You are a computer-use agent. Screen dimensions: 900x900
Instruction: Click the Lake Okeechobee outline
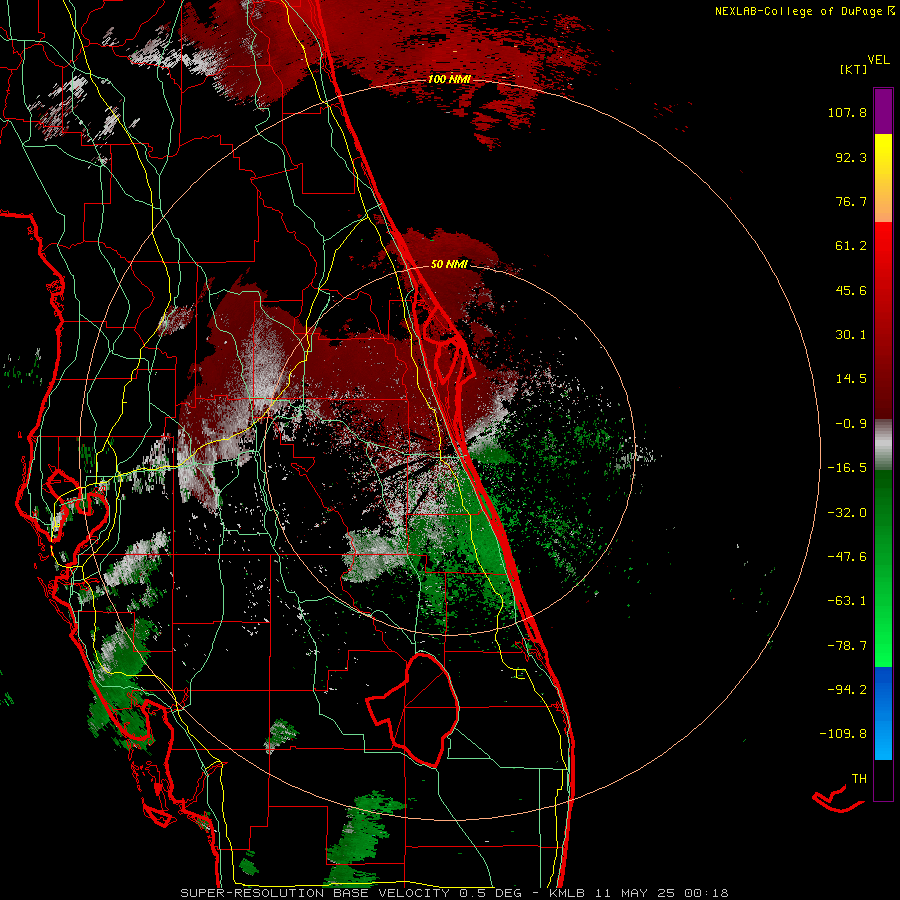[x=413, y=710]
